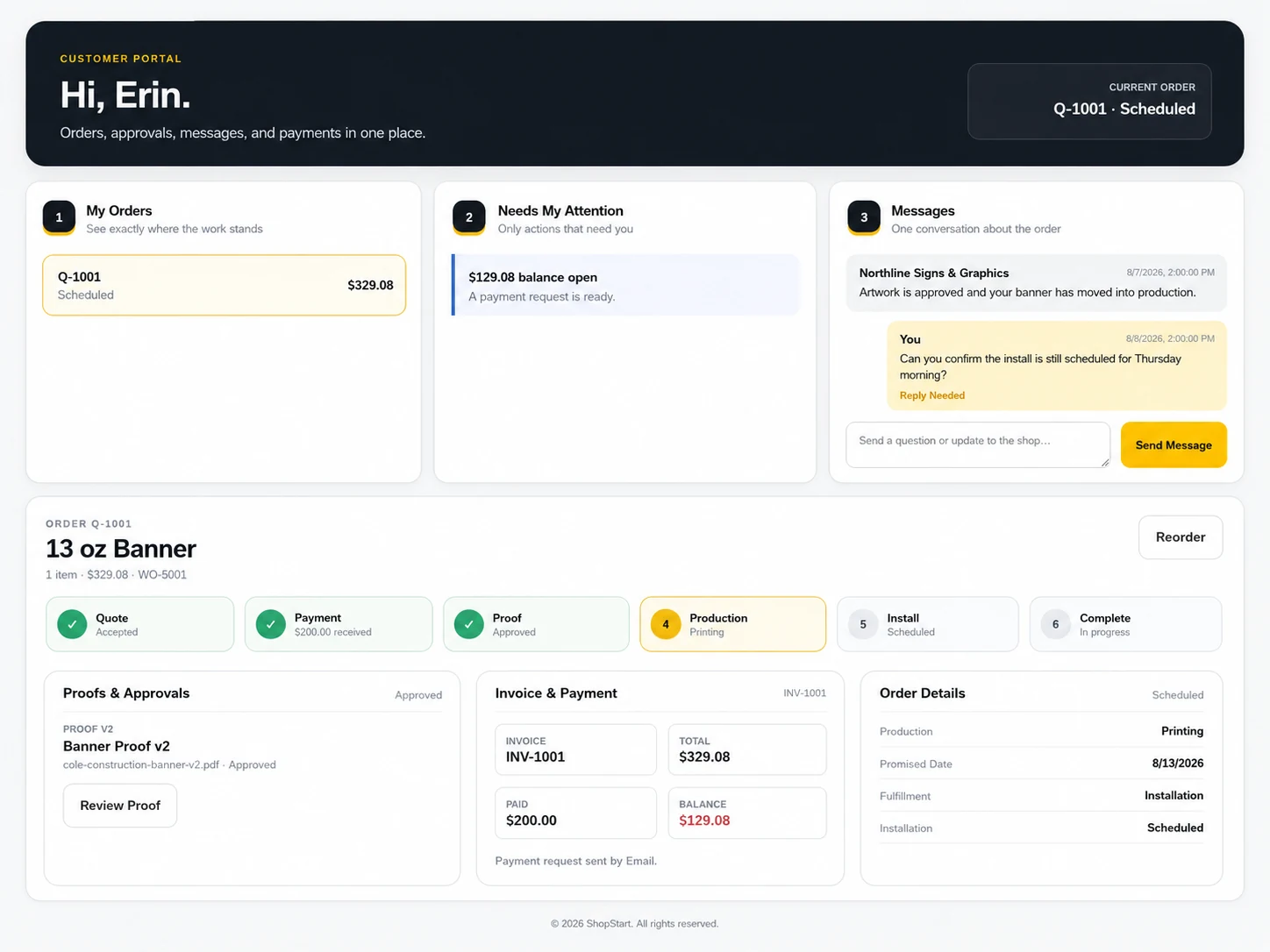Open the $129.08 balance open alert
This screenshot has width=1270, height=952.
coord(625,285)
